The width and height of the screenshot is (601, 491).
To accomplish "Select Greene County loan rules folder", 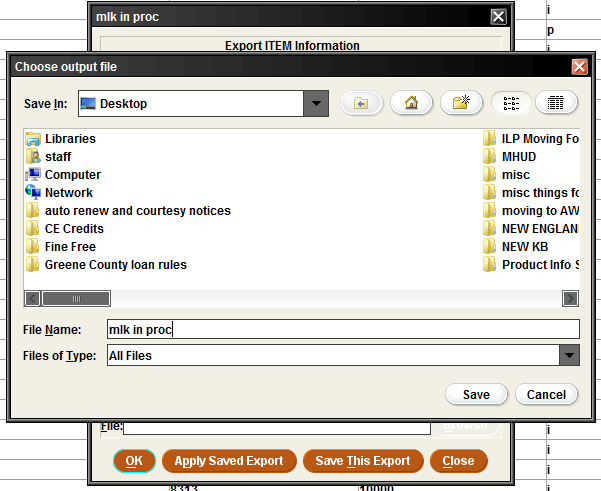I will [x=115, y=265].
